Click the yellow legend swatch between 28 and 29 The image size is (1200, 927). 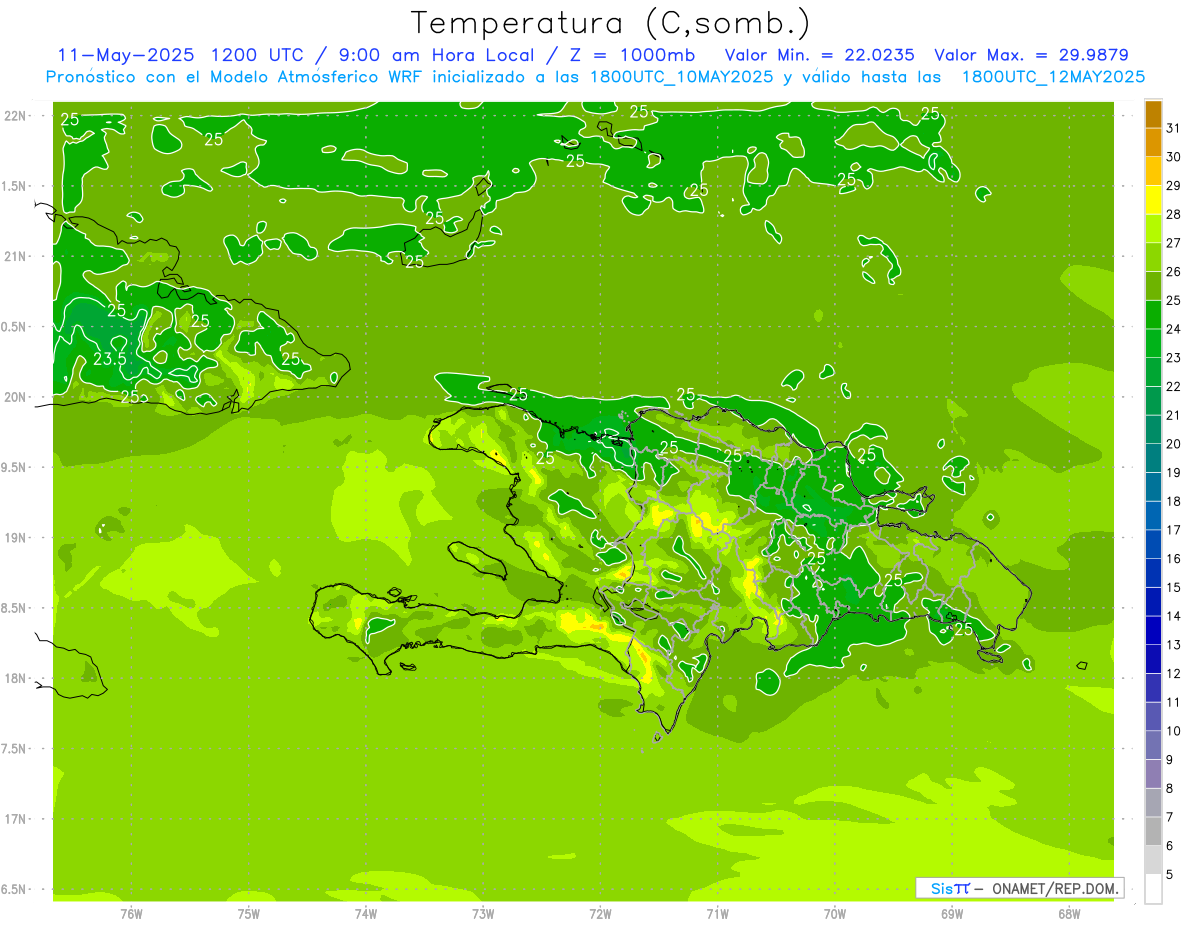[x=1153, y=200]
